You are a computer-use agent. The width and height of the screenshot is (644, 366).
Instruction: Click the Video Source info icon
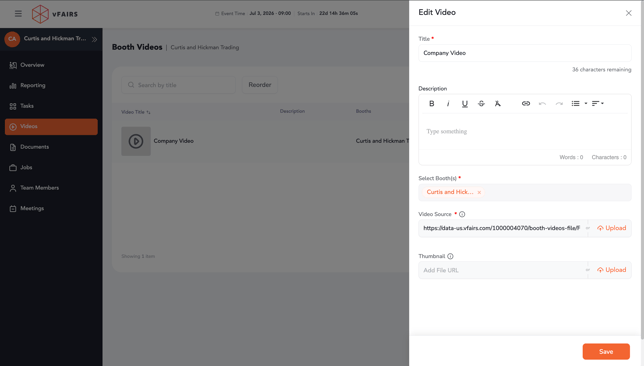click(462, 214)
